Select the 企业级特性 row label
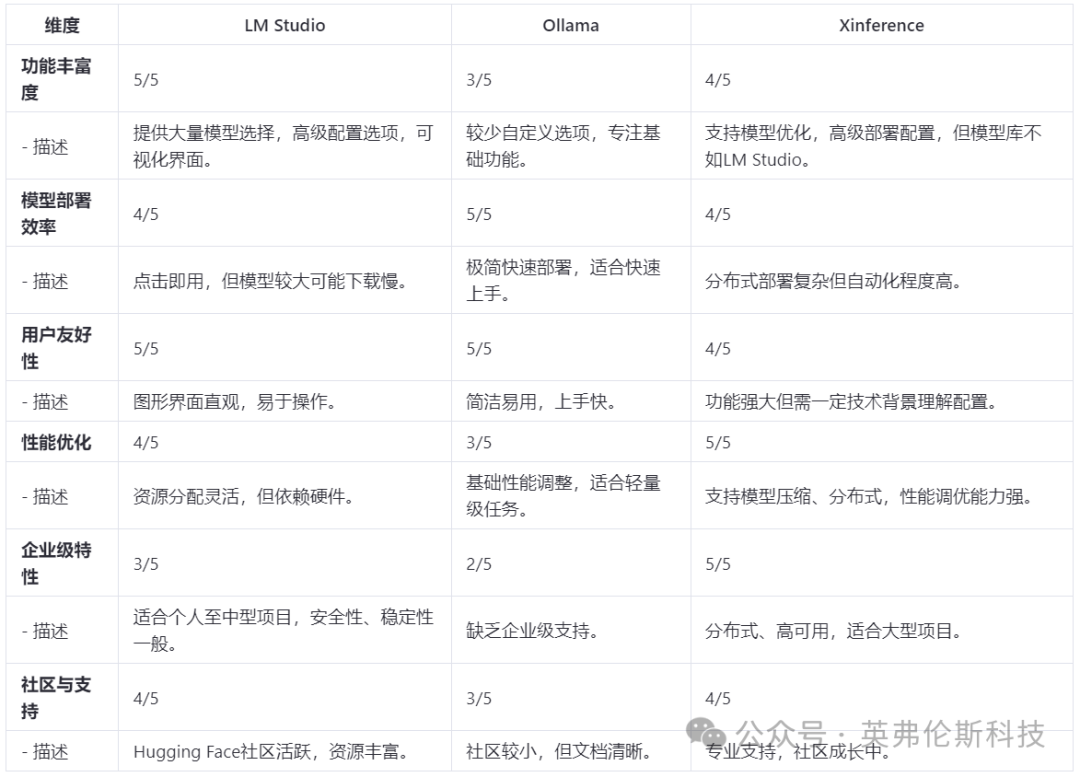Screen dimensions: 1080x777 tap(56, 563)
